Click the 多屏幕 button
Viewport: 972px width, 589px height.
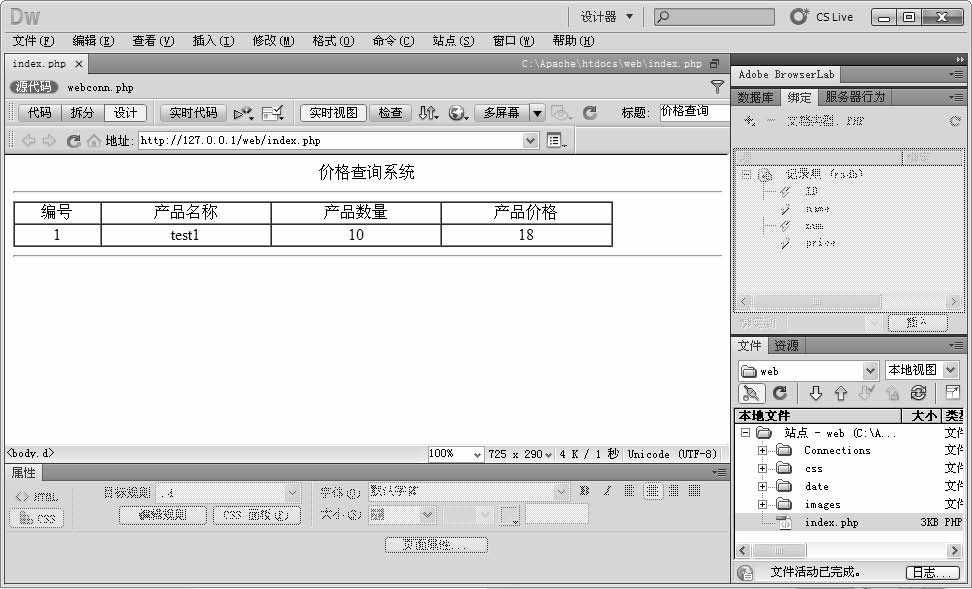pos(501,113)
